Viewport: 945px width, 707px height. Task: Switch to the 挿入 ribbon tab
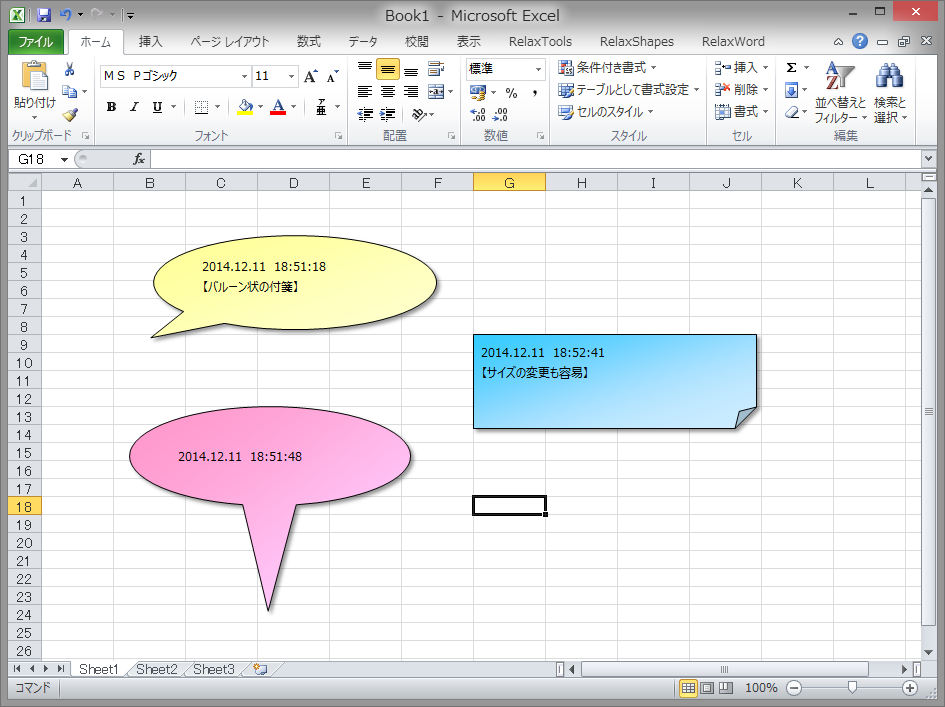[x=150, y=42]
